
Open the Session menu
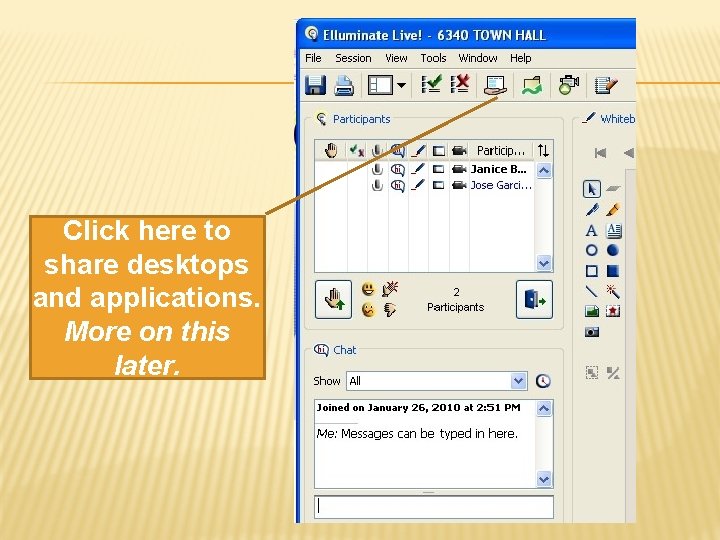(353, 58)
